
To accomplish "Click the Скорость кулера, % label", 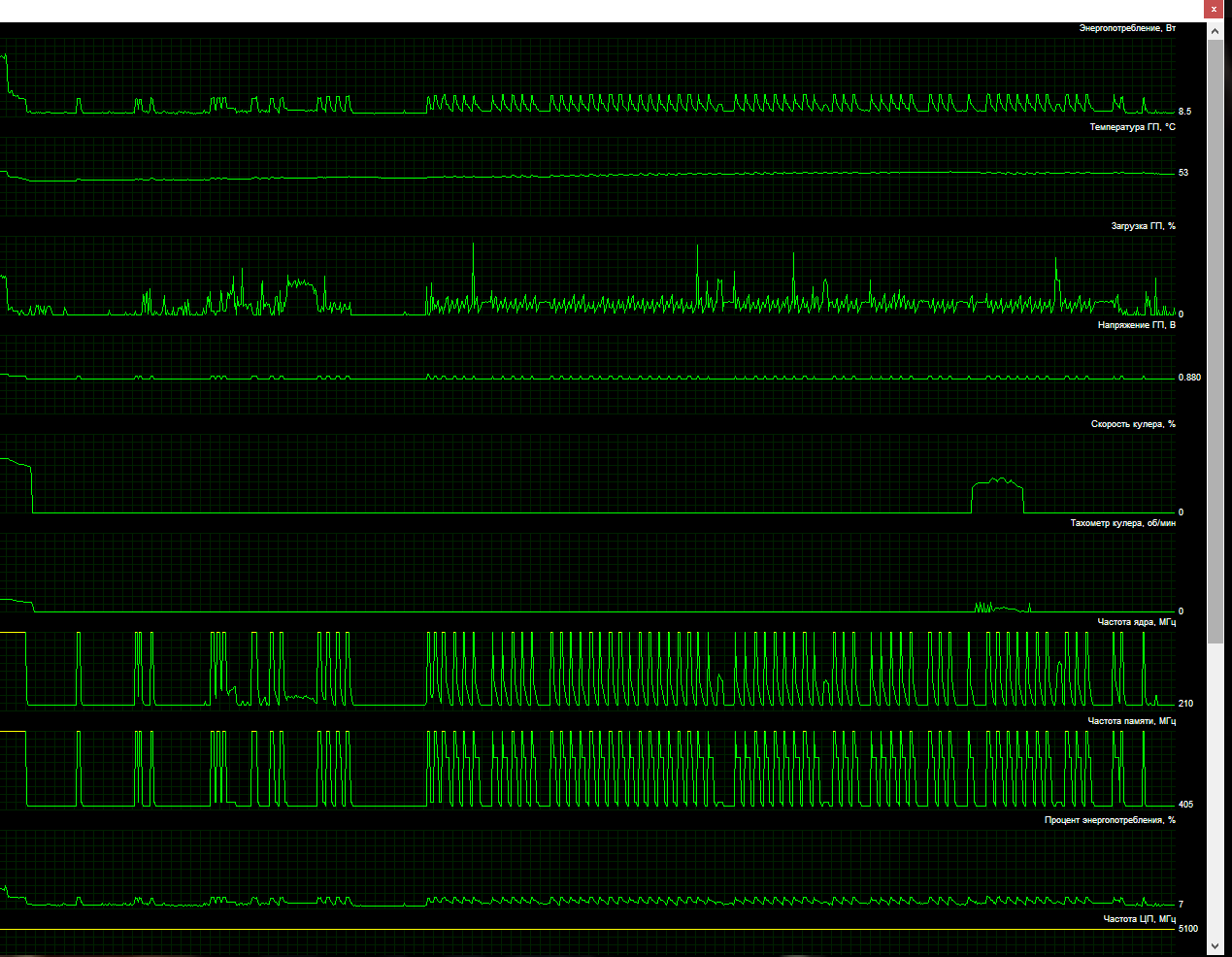I will coord(1133,424).
